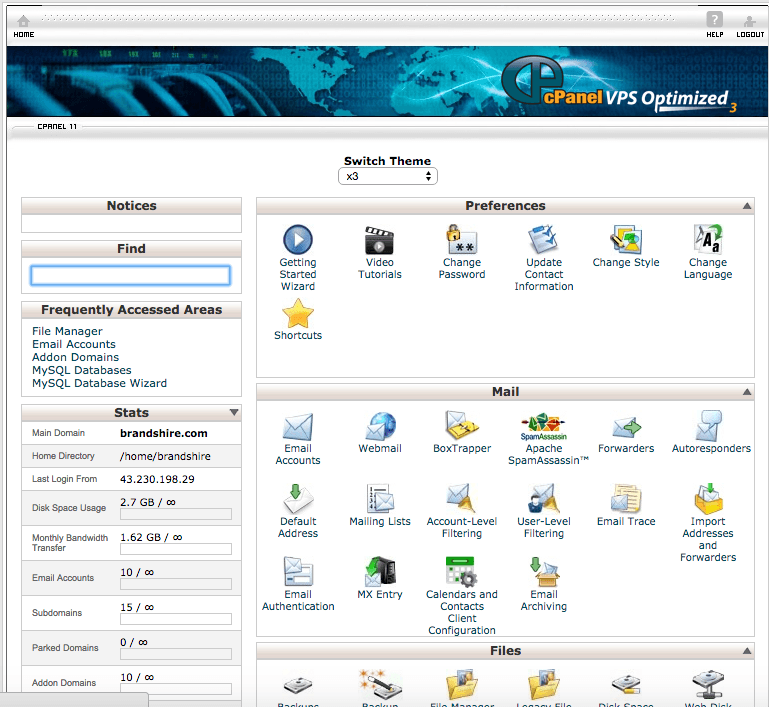Open Email Accounts icon in Mail
769x707 pixels.
tap(298, 426)
